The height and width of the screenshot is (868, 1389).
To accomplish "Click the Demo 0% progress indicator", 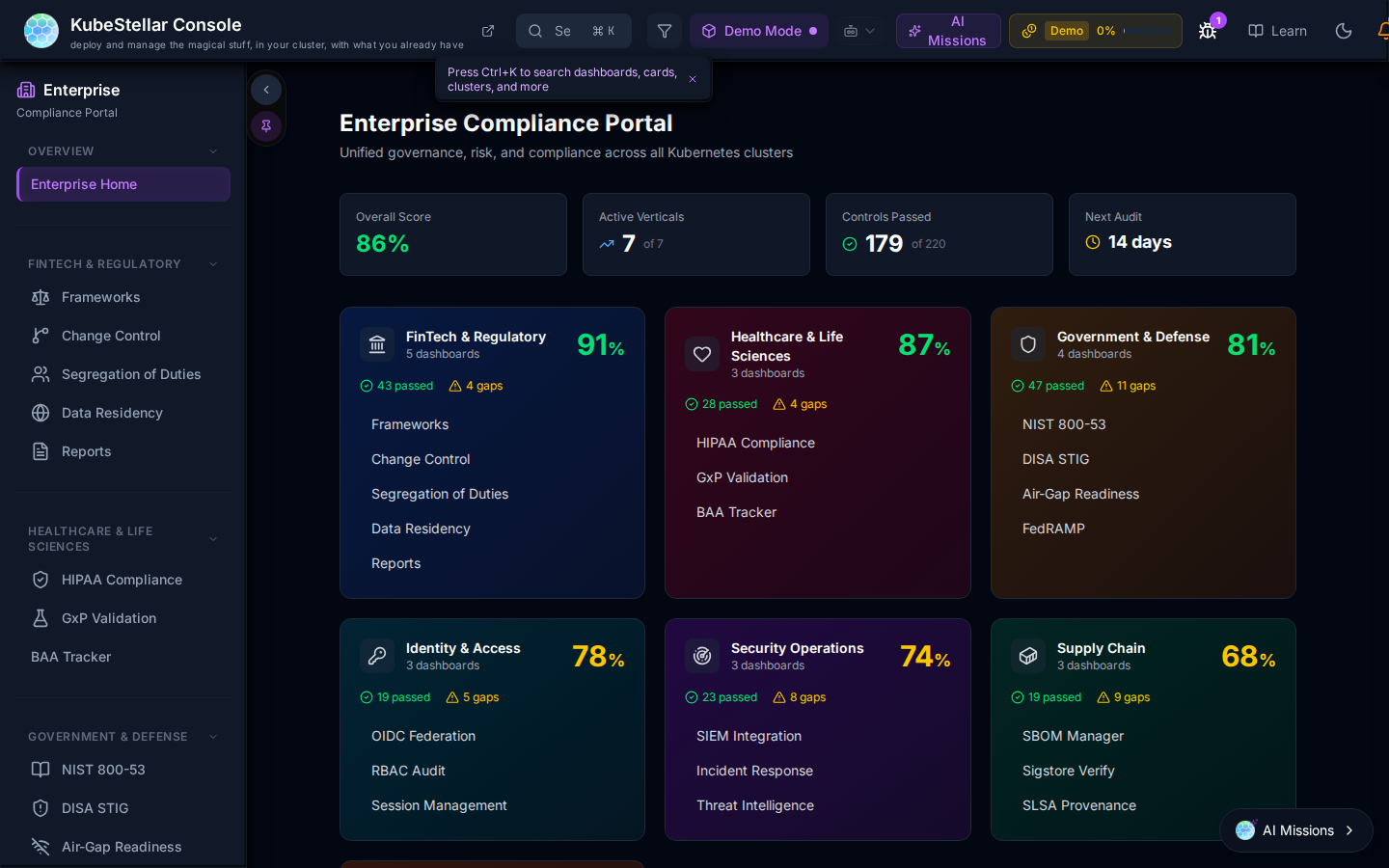I will 1095,31.
